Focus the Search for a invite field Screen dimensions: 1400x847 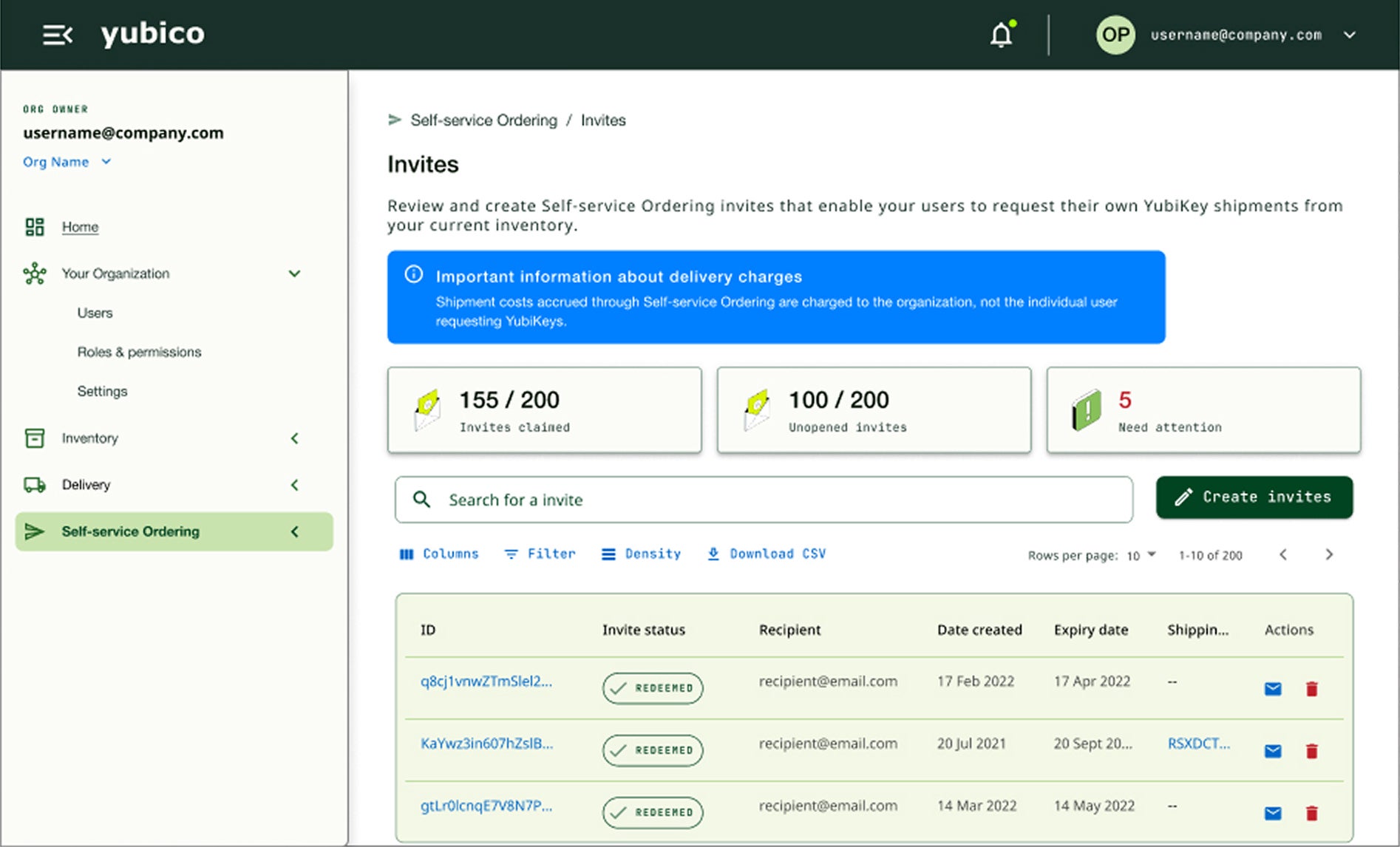763,500
